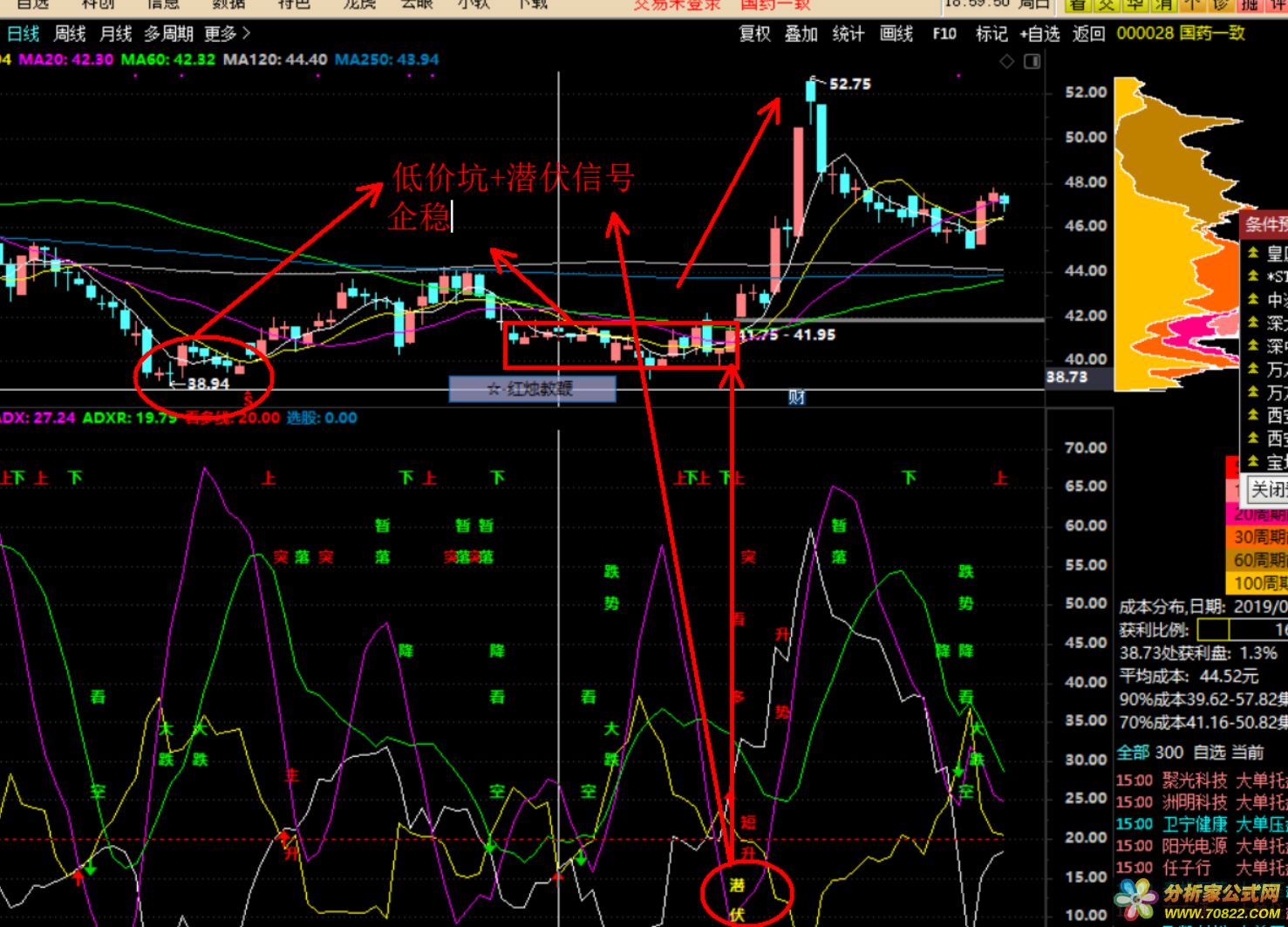Add stock to watchlist with +自选
This screenshot has height=927, width=1288.
1039,34
